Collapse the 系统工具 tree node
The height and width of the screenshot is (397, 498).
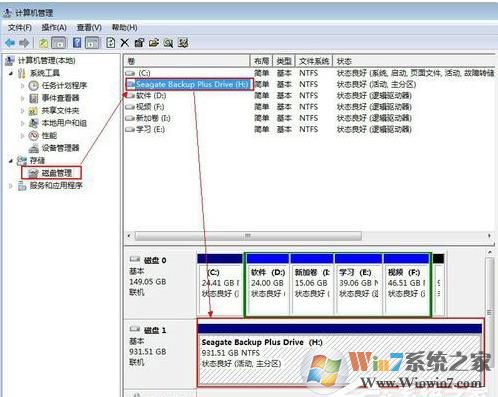(x=11, y=73)
